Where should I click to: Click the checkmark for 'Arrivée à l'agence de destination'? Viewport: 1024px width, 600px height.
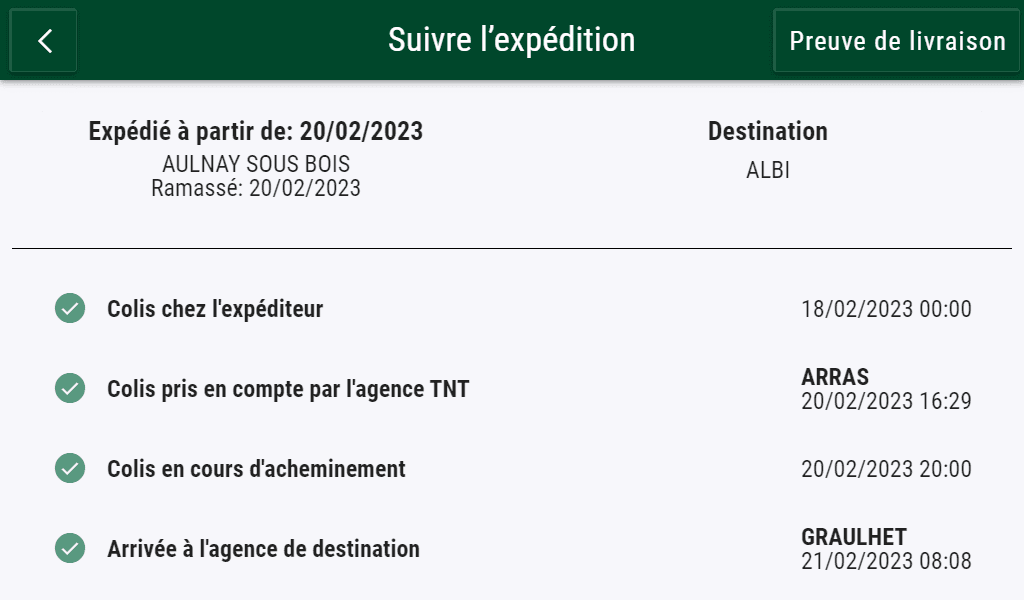(68, 548)
